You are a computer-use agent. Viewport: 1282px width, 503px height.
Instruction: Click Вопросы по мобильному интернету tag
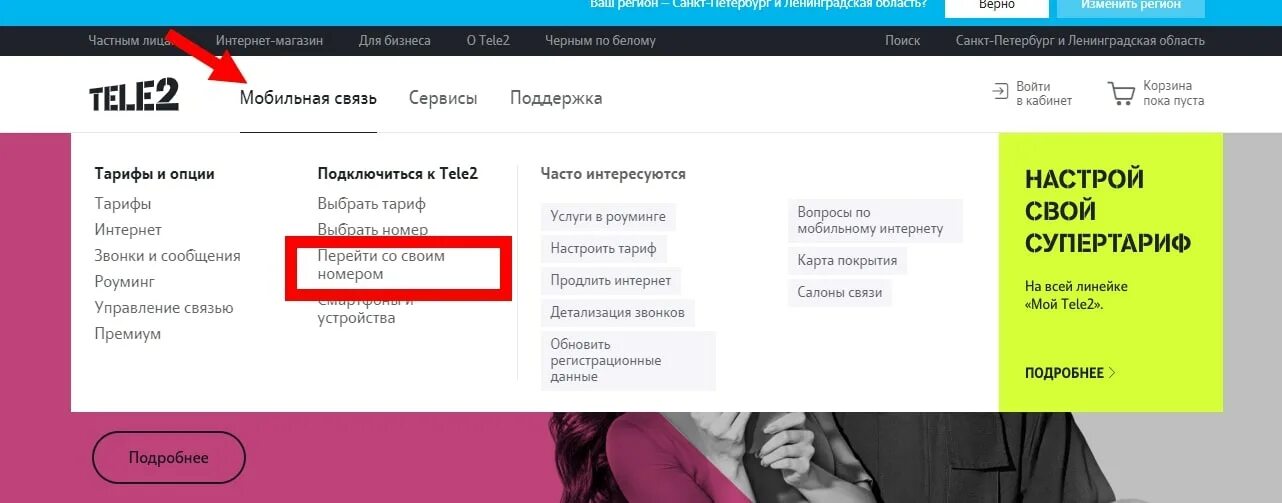click(875, 220)
